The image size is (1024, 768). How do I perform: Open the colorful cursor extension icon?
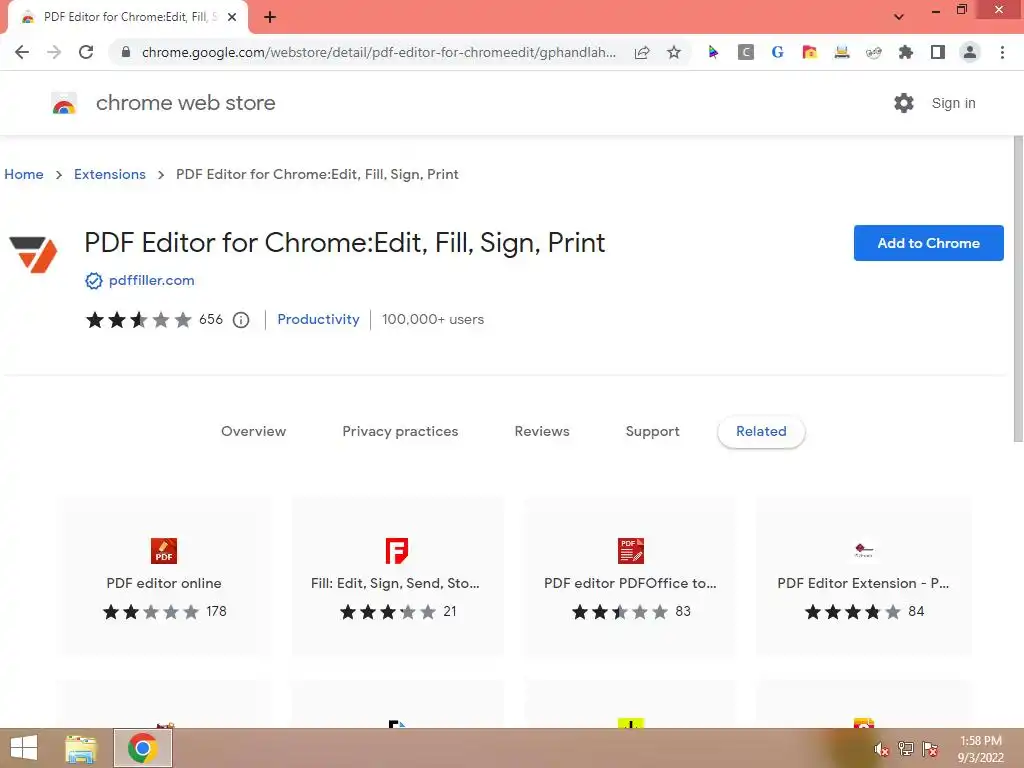click(x=713, y=52)
